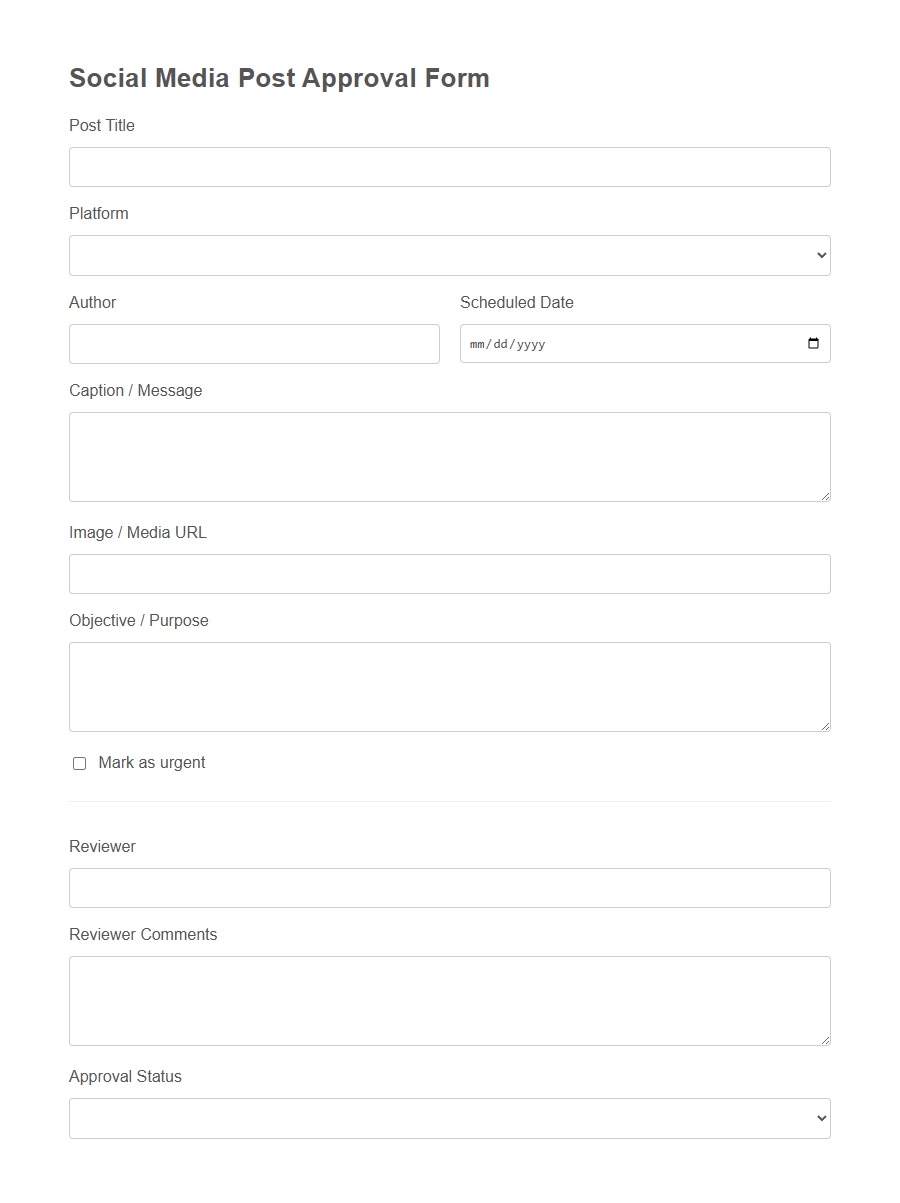Click the resize grip of Caption textarea
The width and height of the screenshot is (900, 1203).
(x=825, y=497)
